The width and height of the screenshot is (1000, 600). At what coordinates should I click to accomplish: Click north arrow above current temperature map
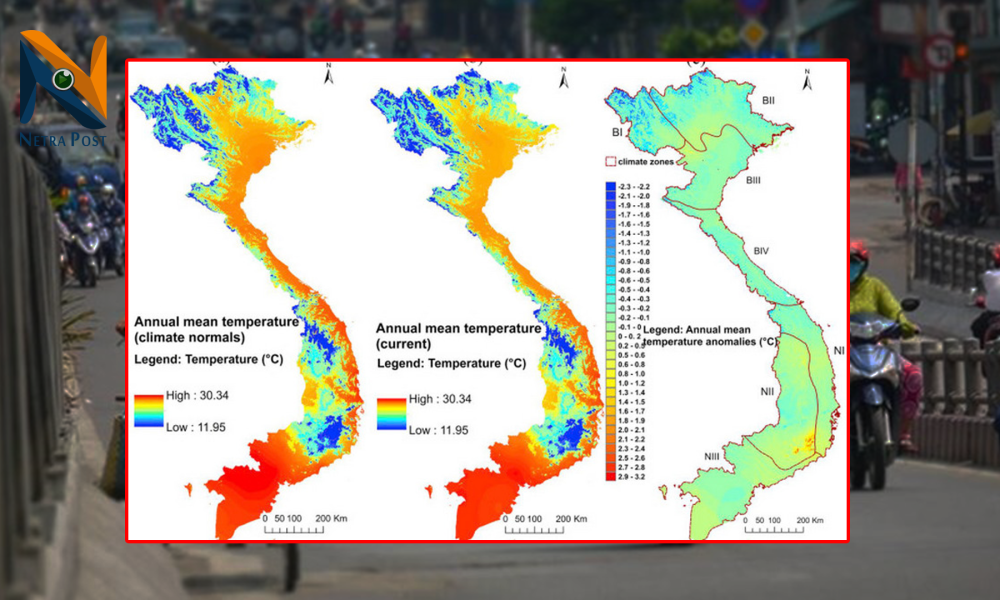click(x=563, y=76)
